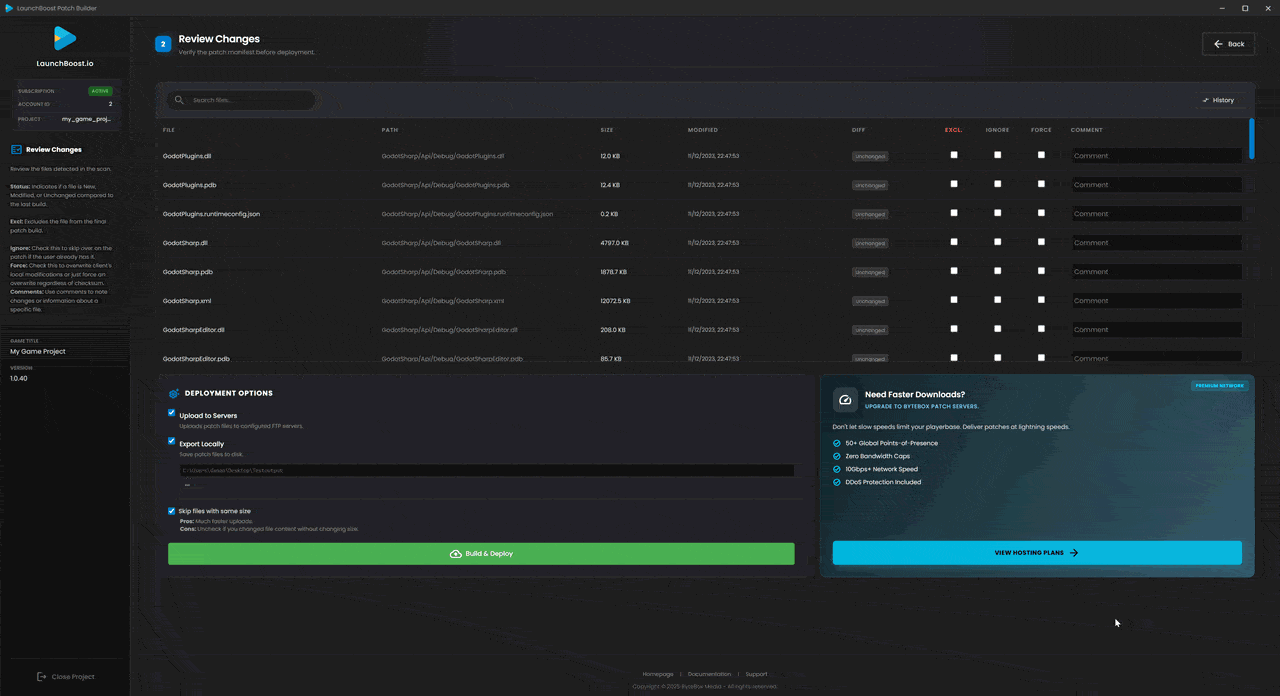Image resolution: width=1280 pixels, height=696 pixels.
Task: Go back with the Back button
Action: [1228, 44]
